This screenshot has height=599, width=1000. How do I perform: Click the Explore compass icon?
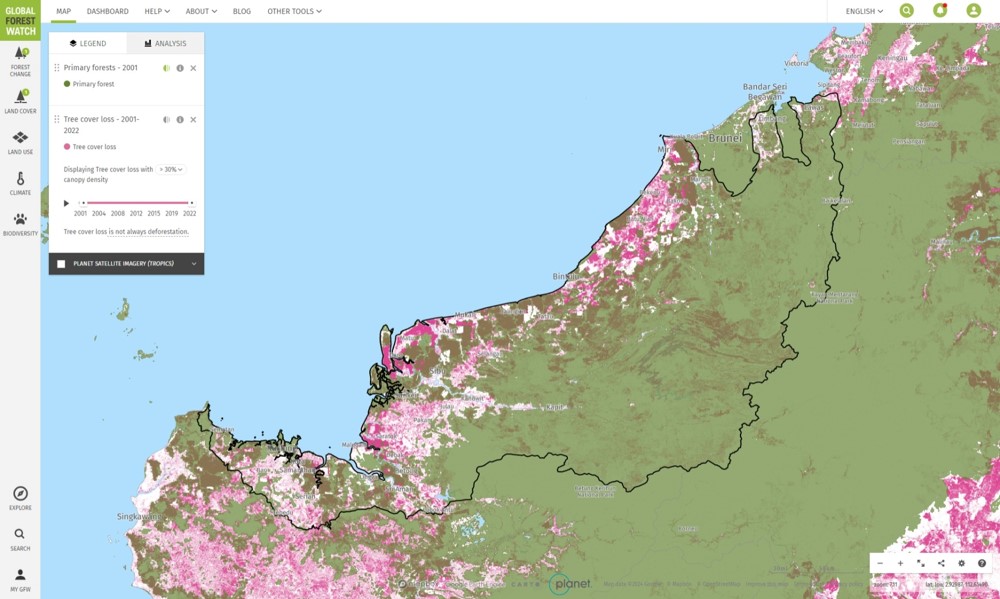[20, 497]
